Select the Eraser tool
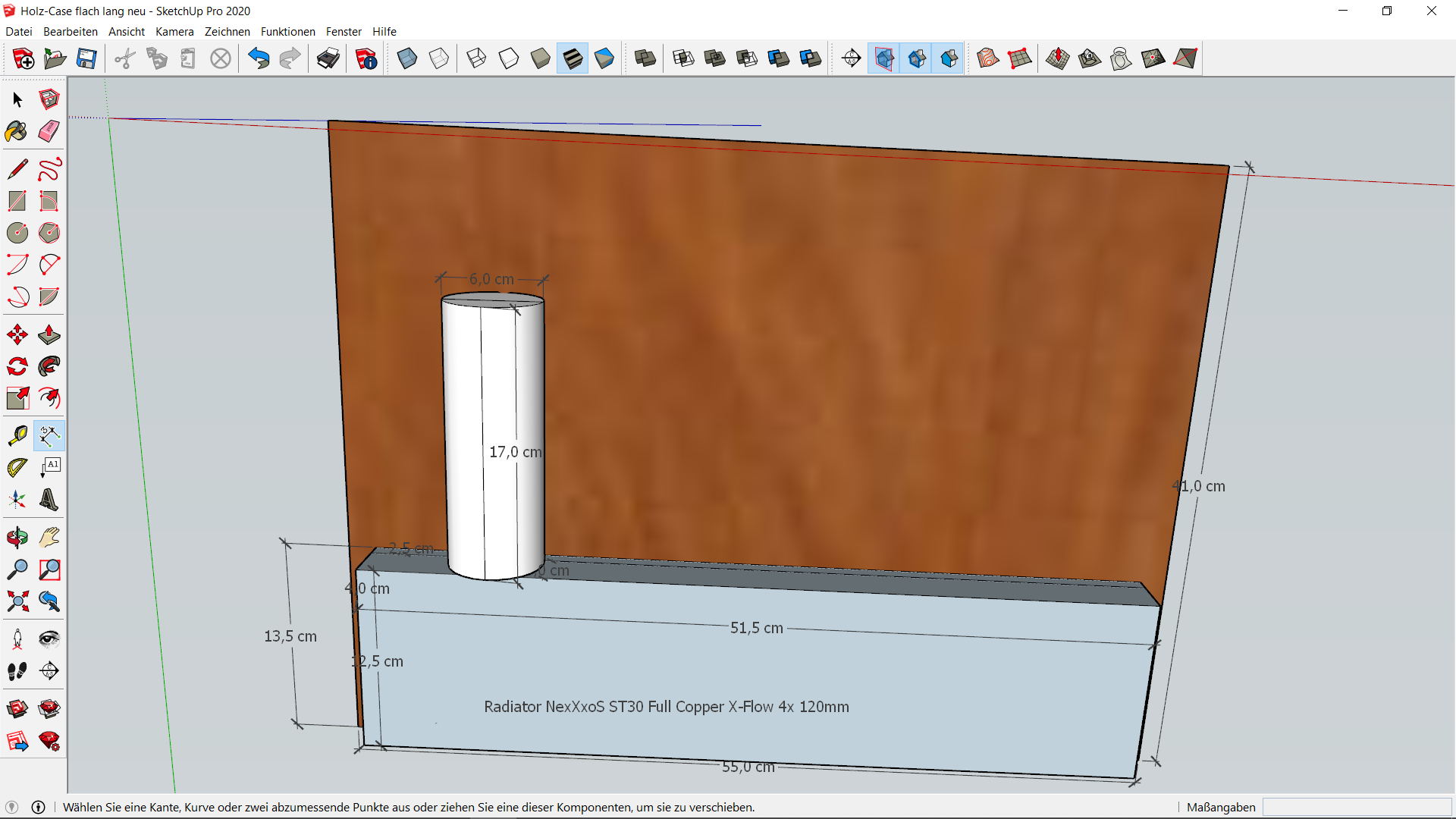 pyautogui.click(x=49, y=132)
